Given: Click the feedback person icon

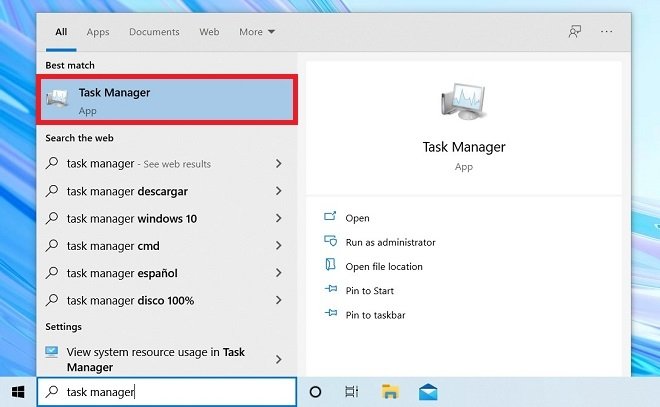Looking at the screenshot, I should click(x=575, y=32).
